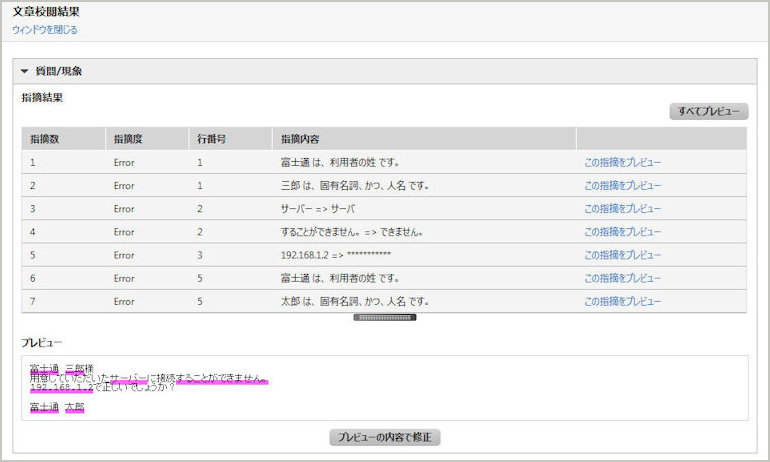Grab the resize handle below the findings table
The width and height of the screenshot is (770, 462).
coord(385,318)
